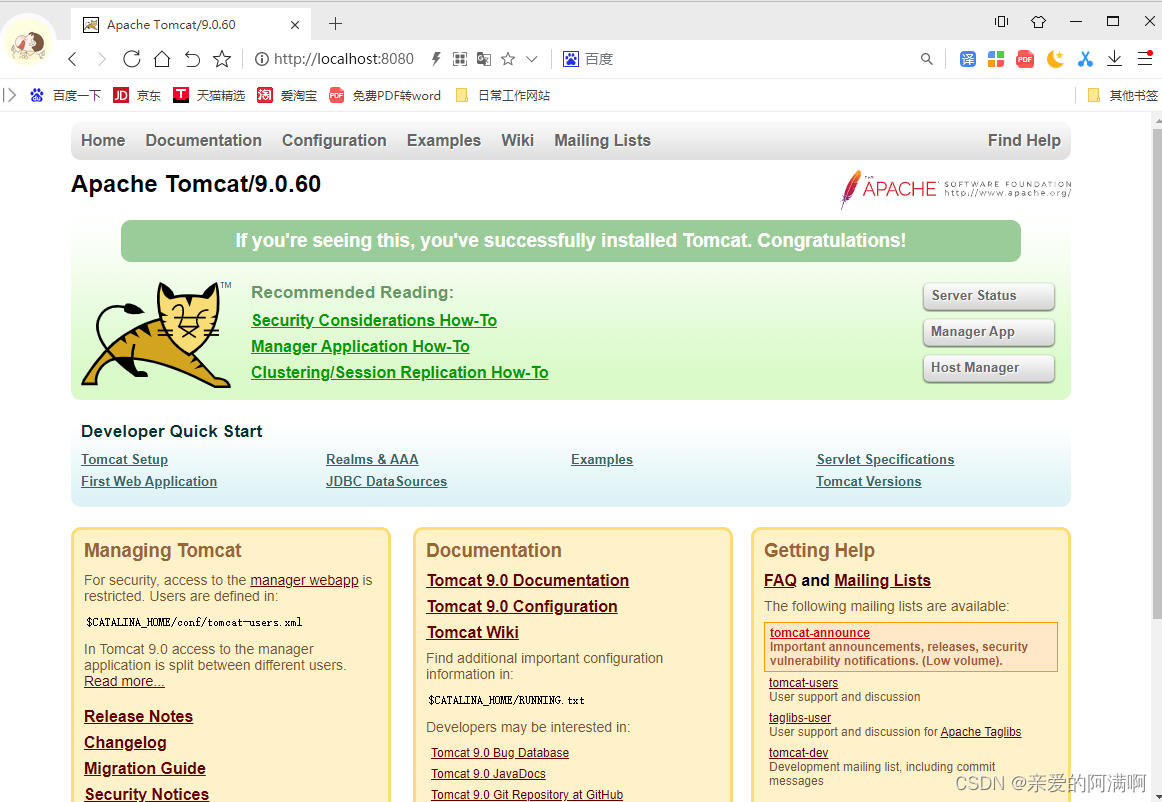Open Configuration in navigation bar
The width and height of the screenshot is (1162, 802).
(334, 141)
